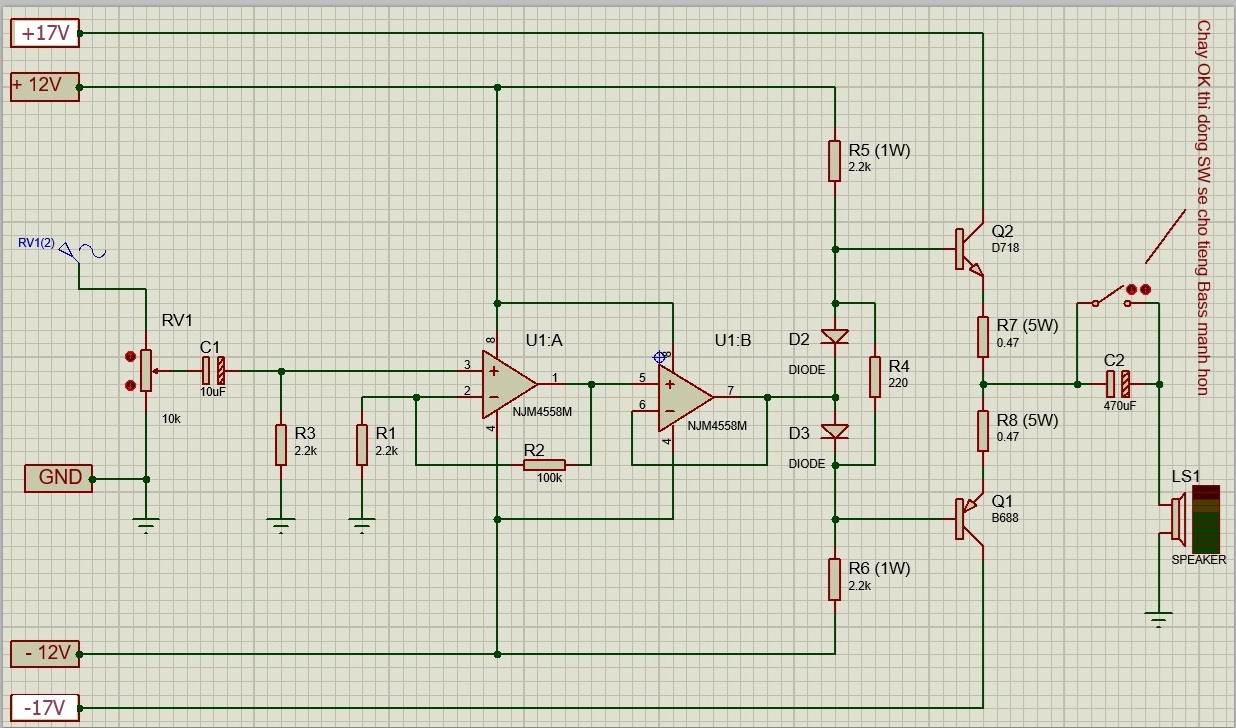The width and height of the screenshot is (1236, 728).
Task: Click the U1:A op-amp triangle
Action: pos(508,384)
